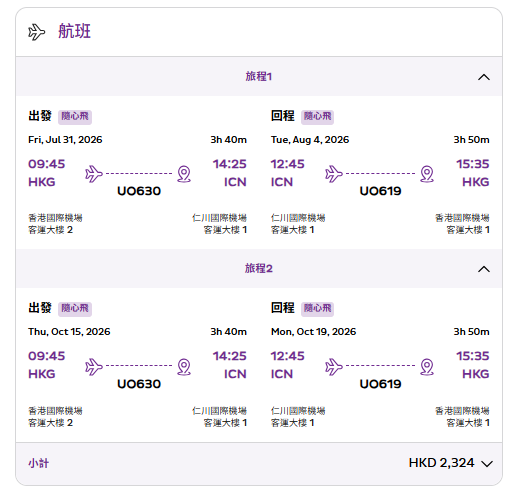This screenshot has height=494, width=507.
Task: Click the plane icon on Oct 15 UO630 flight
Action: point(94,366)
